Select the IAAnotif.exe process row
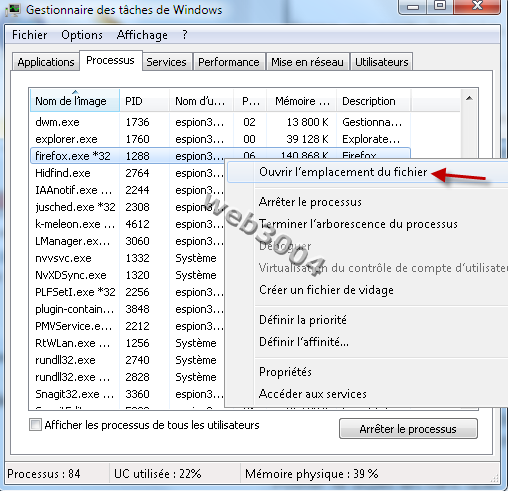The height and width of the screenshot is (491, 508). (128, 190)
